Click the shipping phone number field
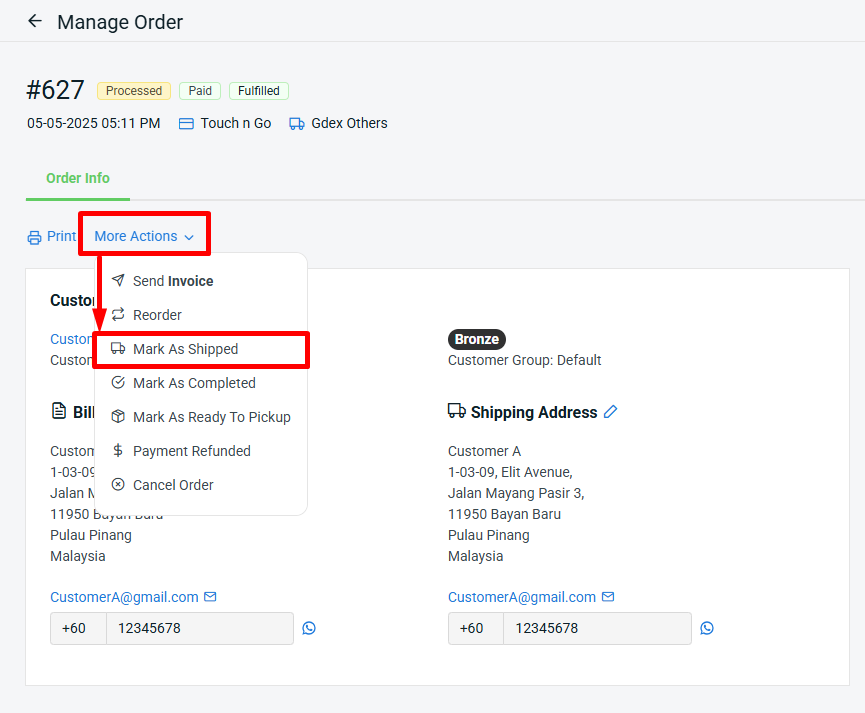865x713 pixels. 596,628
